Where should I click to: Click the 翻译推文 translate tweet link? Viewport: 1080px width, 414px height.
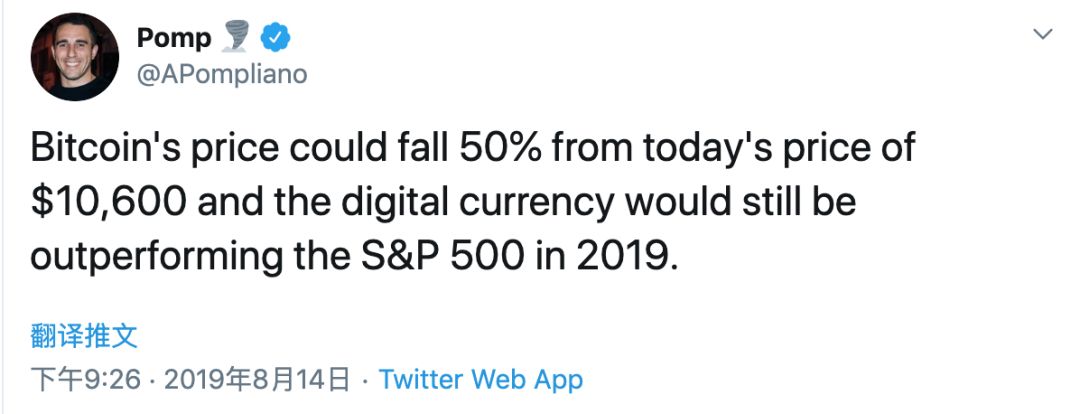(x=84, y=335)
